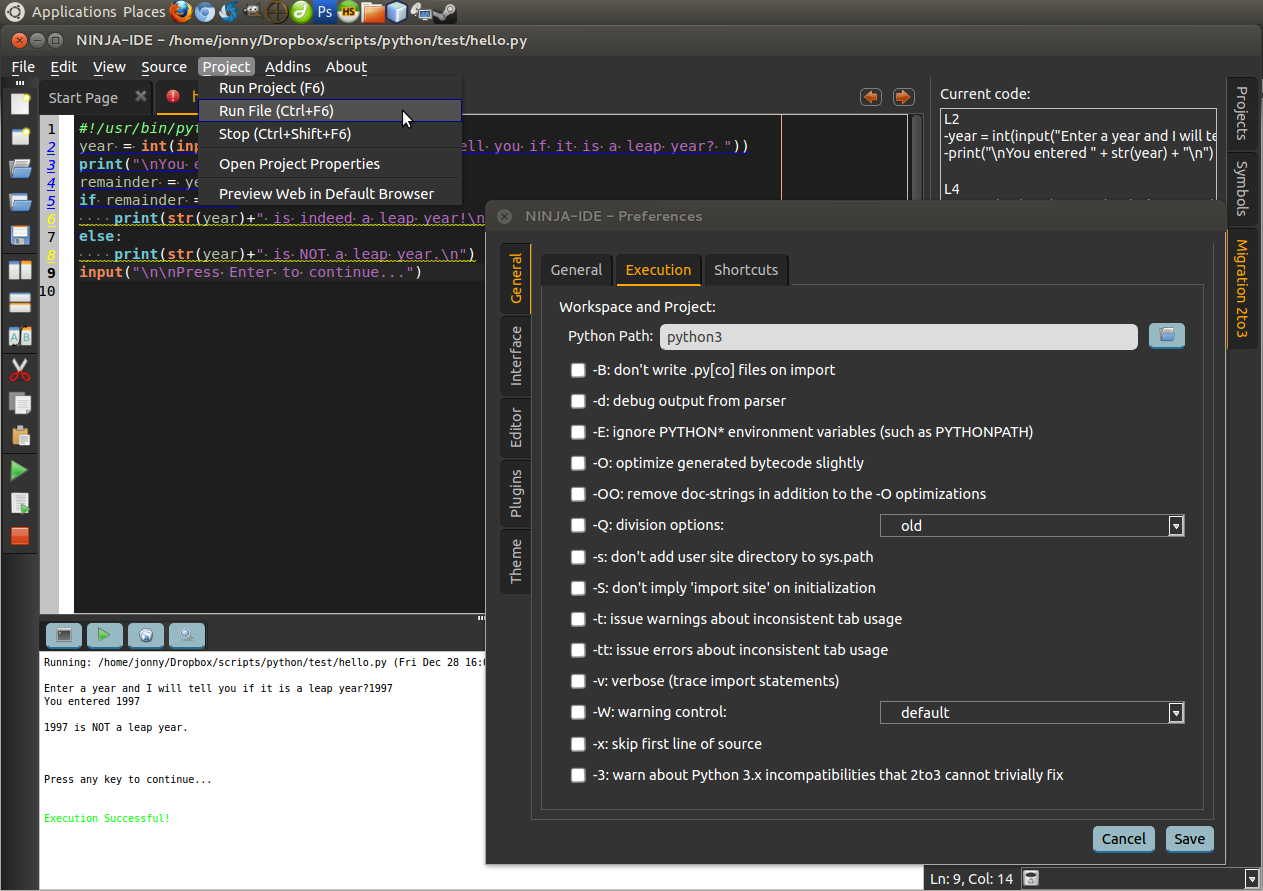
Task: Select Run Project (F6) menu entry
Action: 330,88
